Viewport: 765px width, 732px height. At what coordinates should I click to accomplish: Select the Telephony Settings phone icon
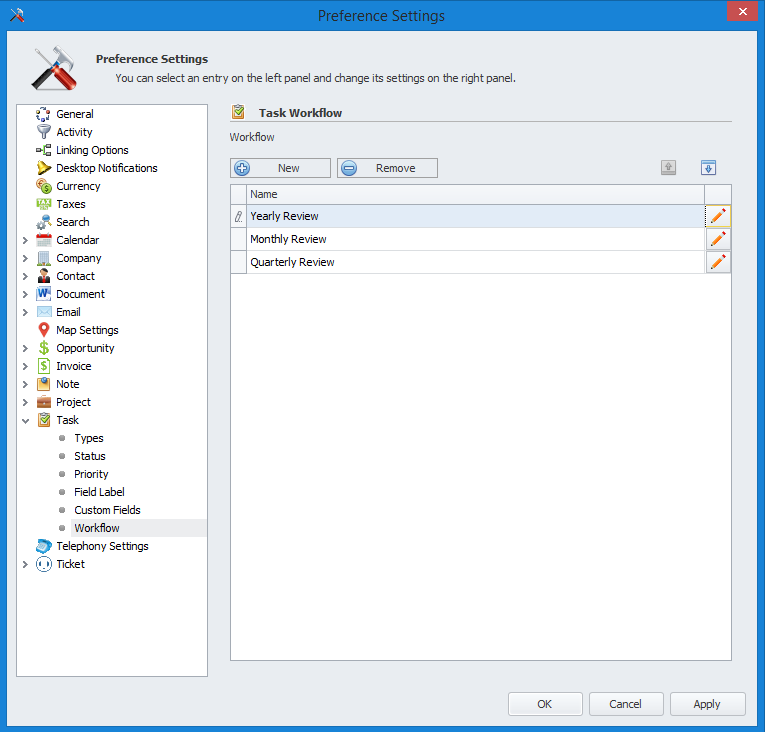[x=44, y=546]
